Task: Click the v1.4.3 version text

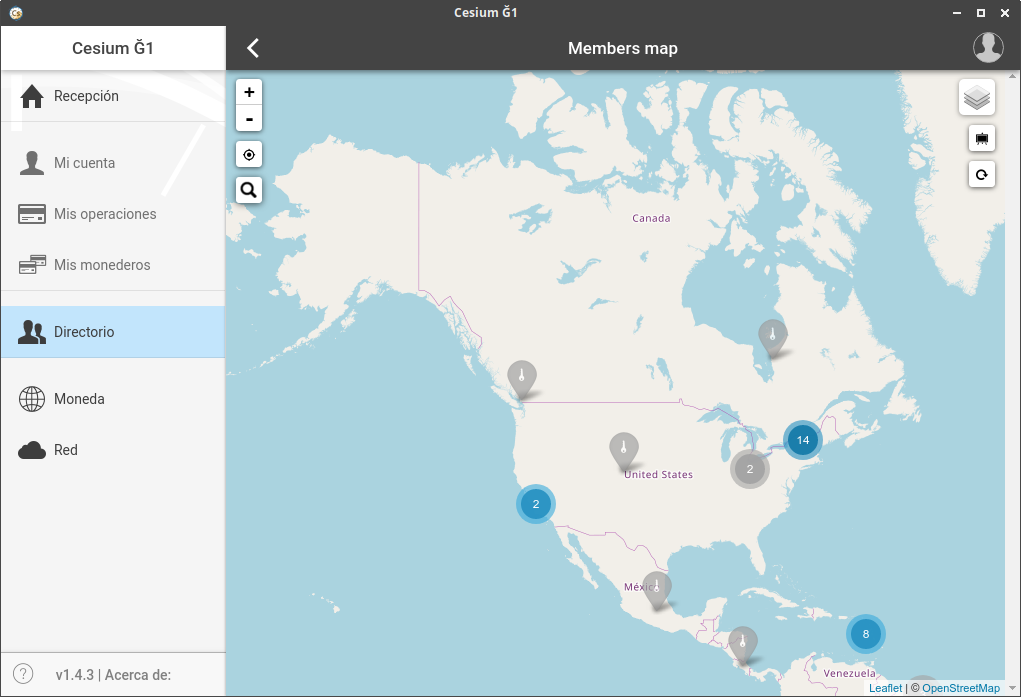Action: (75, 675)
